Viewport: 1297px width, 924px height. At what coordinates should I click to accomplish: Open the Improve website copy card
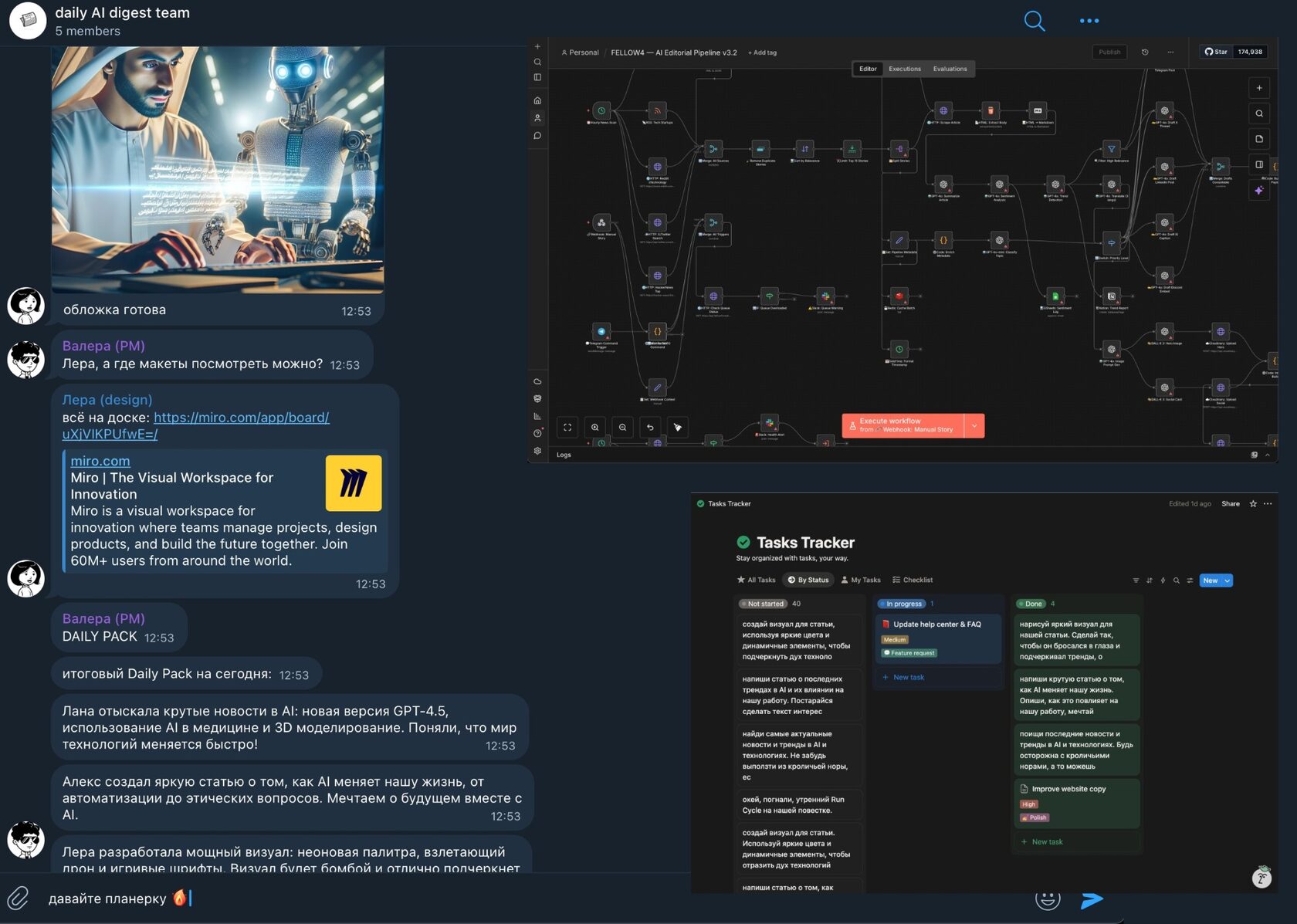[1076, 803]
